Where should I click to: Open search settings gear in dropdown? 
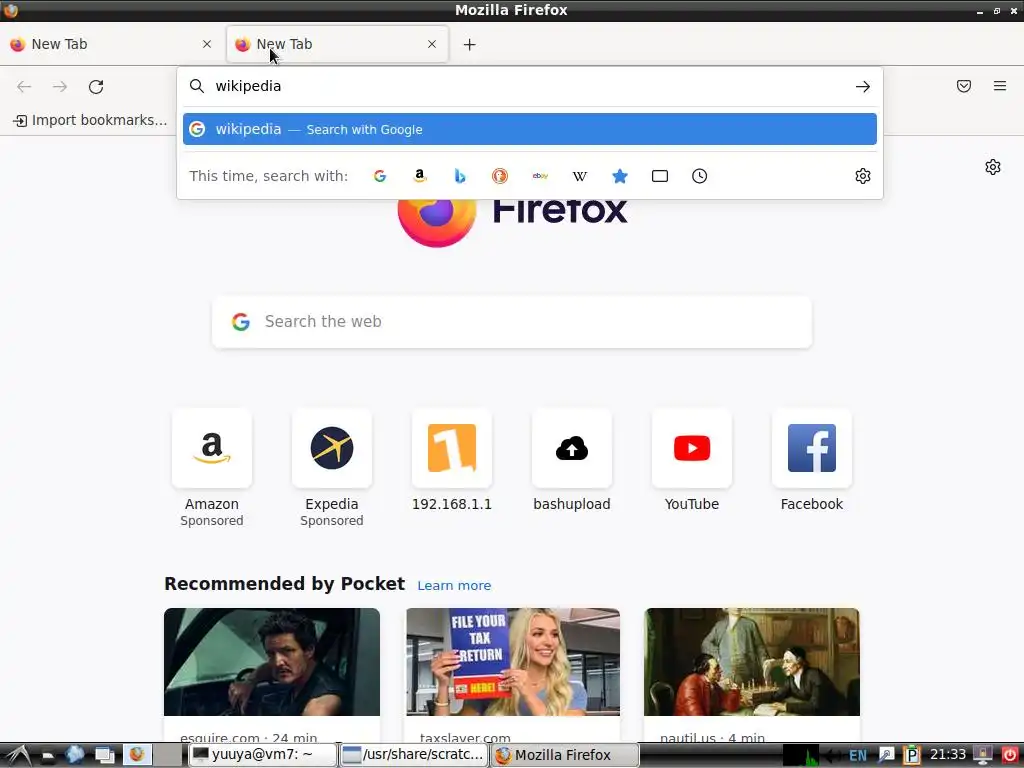click(863, 176)
